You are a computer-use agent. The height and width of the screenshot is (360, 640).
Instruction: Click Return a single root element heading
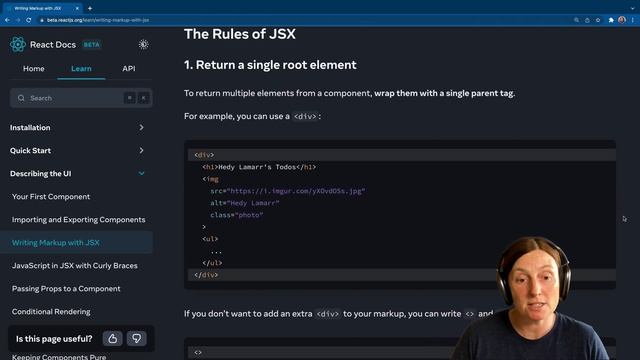point(270,65)
